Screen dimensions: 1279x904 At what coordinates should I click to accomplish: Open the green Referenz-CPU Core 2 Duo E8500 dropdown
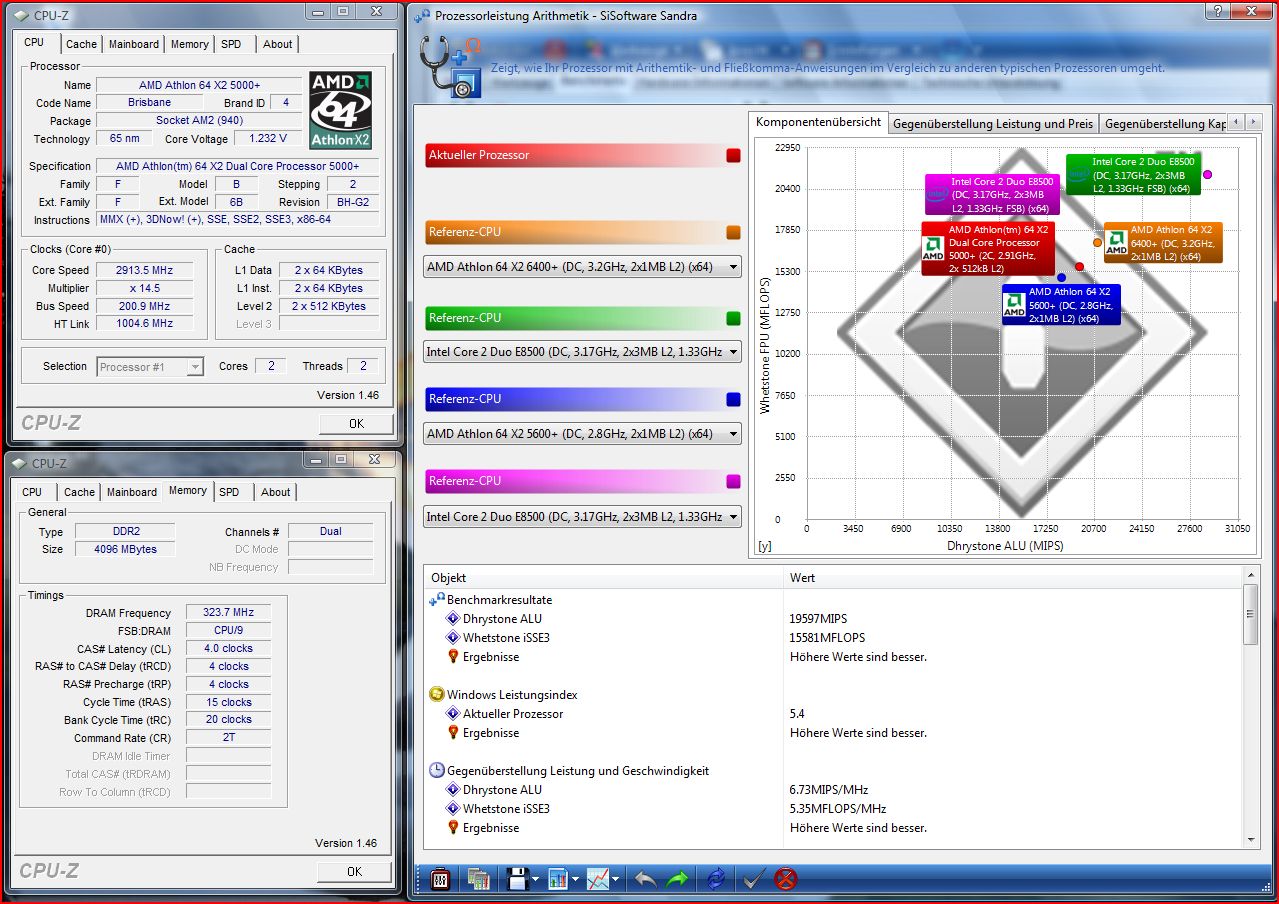tap(583, 352)
